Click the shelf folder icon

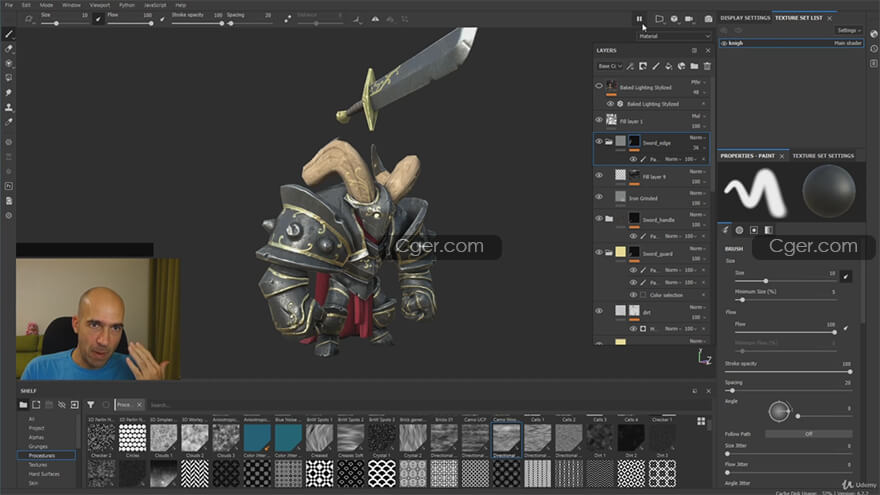23,405
